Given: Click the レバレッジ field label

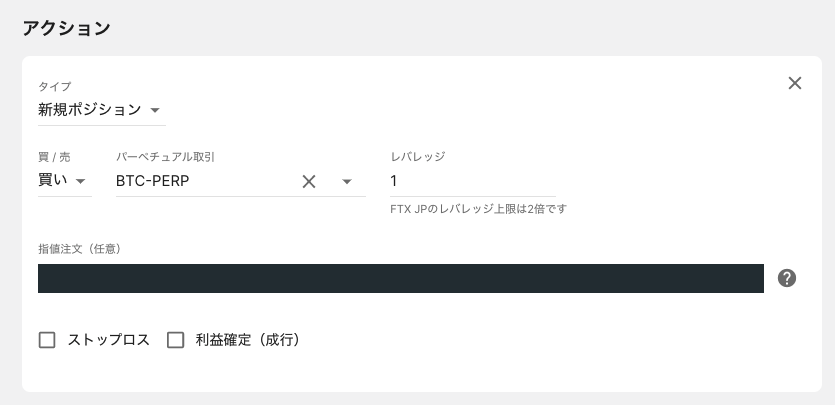Looking at the screenshot, I should tap(418, 156).
